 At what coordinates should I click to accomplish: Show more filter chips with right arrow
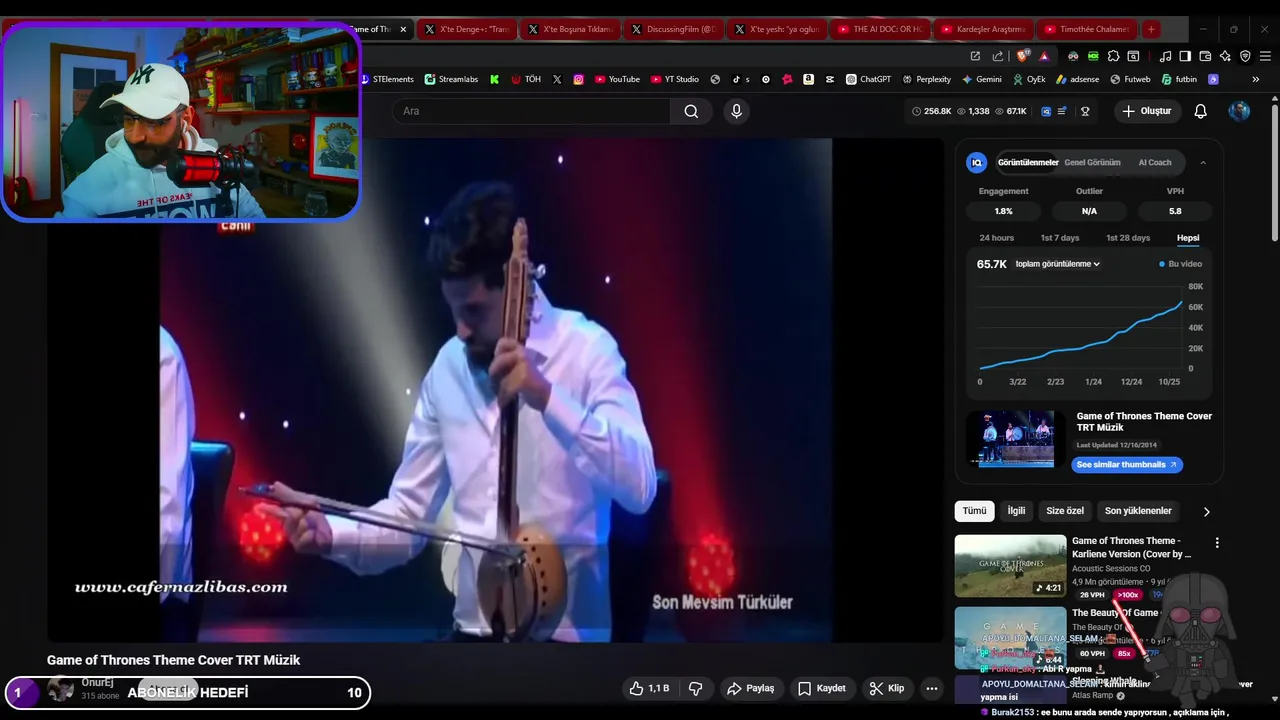point(1206,511)
